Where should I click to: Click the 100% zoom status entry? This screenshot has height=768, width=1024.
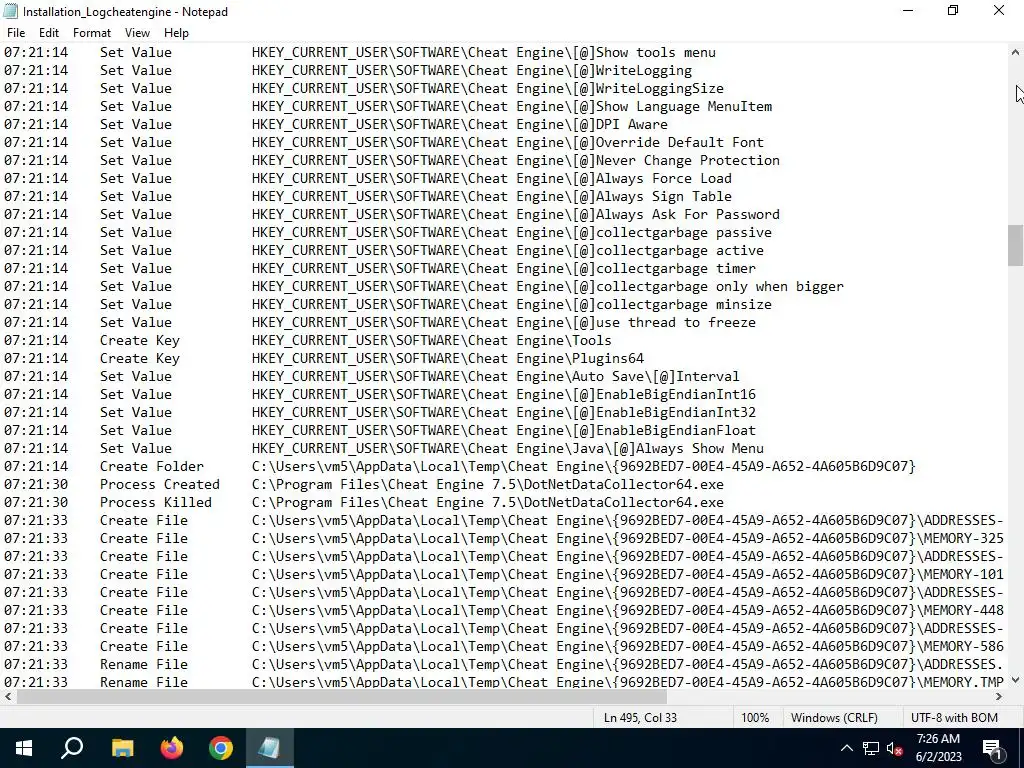[755, 718]
